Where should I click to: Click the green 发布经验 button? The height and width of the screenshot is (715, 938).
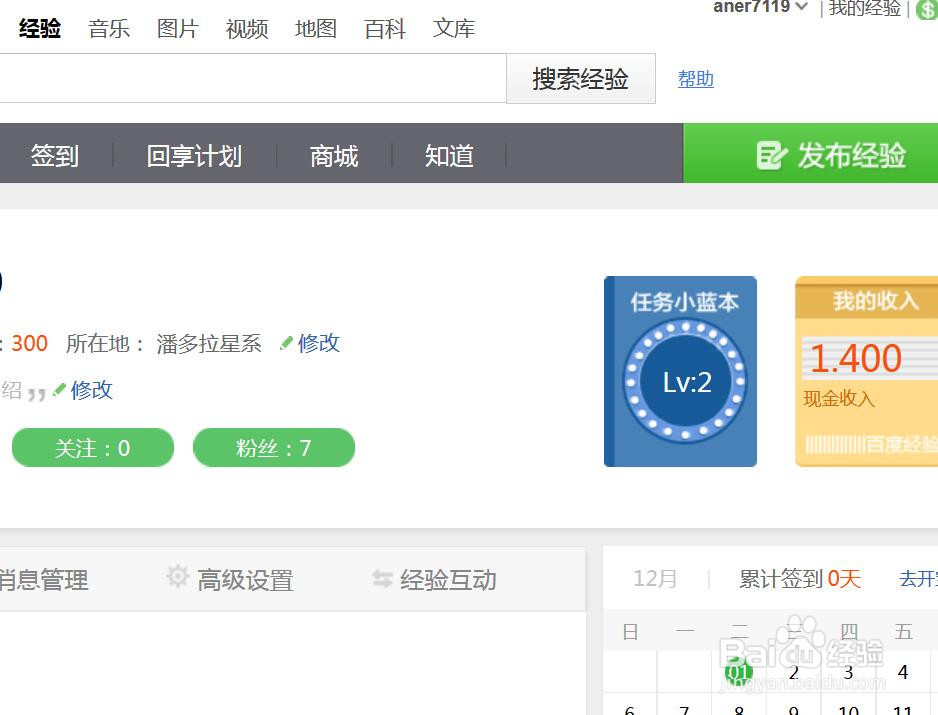pyautogui.click(x=811, y=153)
